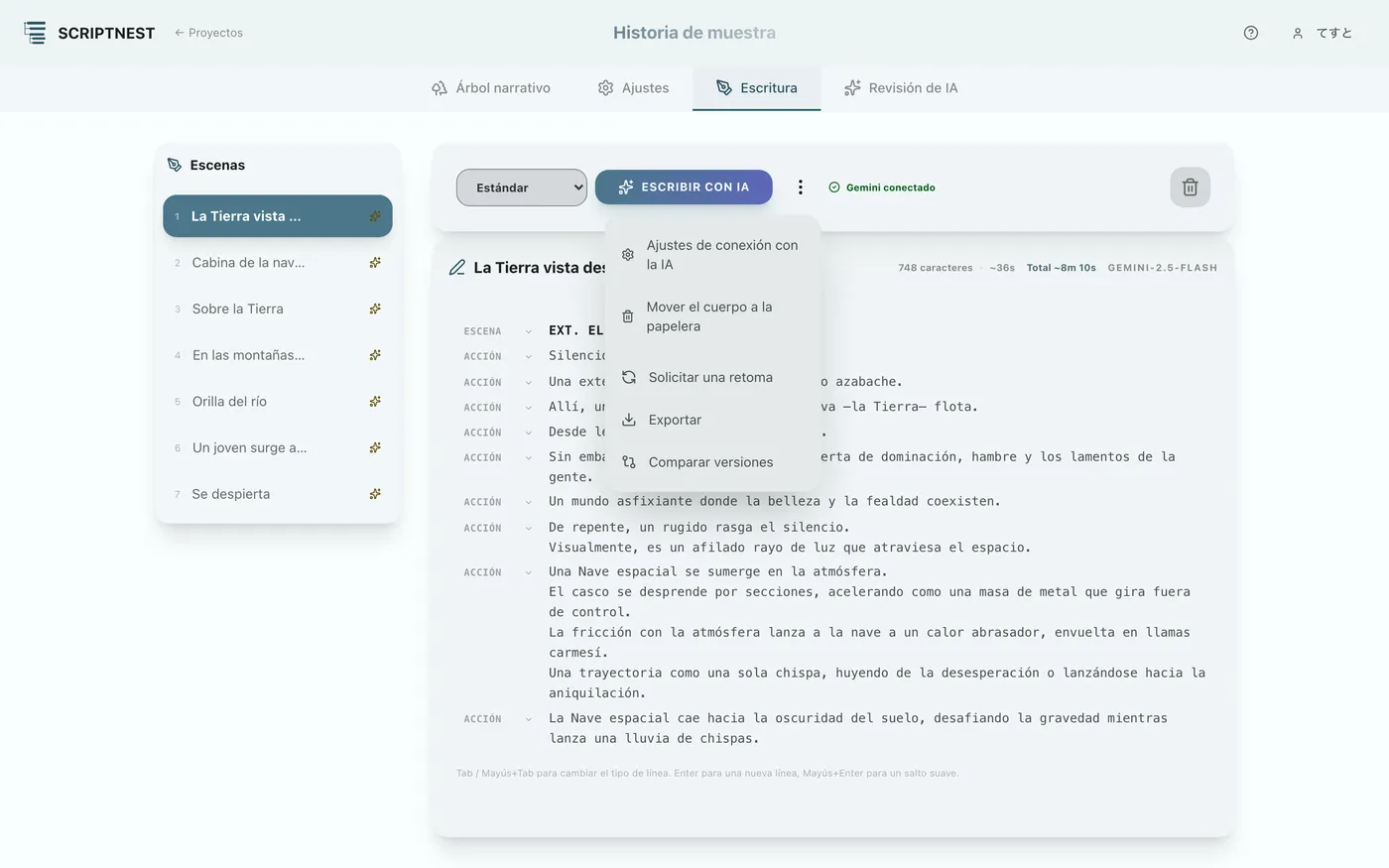Click the AI sparkle icon for Un joven surge
Viewport: 1389px width, 868px height.
(x=375, y=447)
